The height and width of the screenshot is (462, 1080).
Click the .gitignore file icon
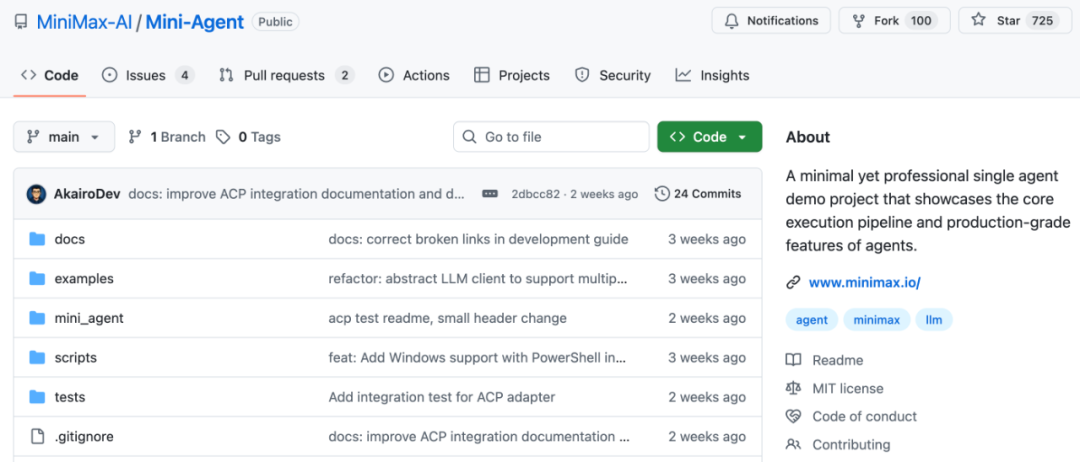pos(38,436)
